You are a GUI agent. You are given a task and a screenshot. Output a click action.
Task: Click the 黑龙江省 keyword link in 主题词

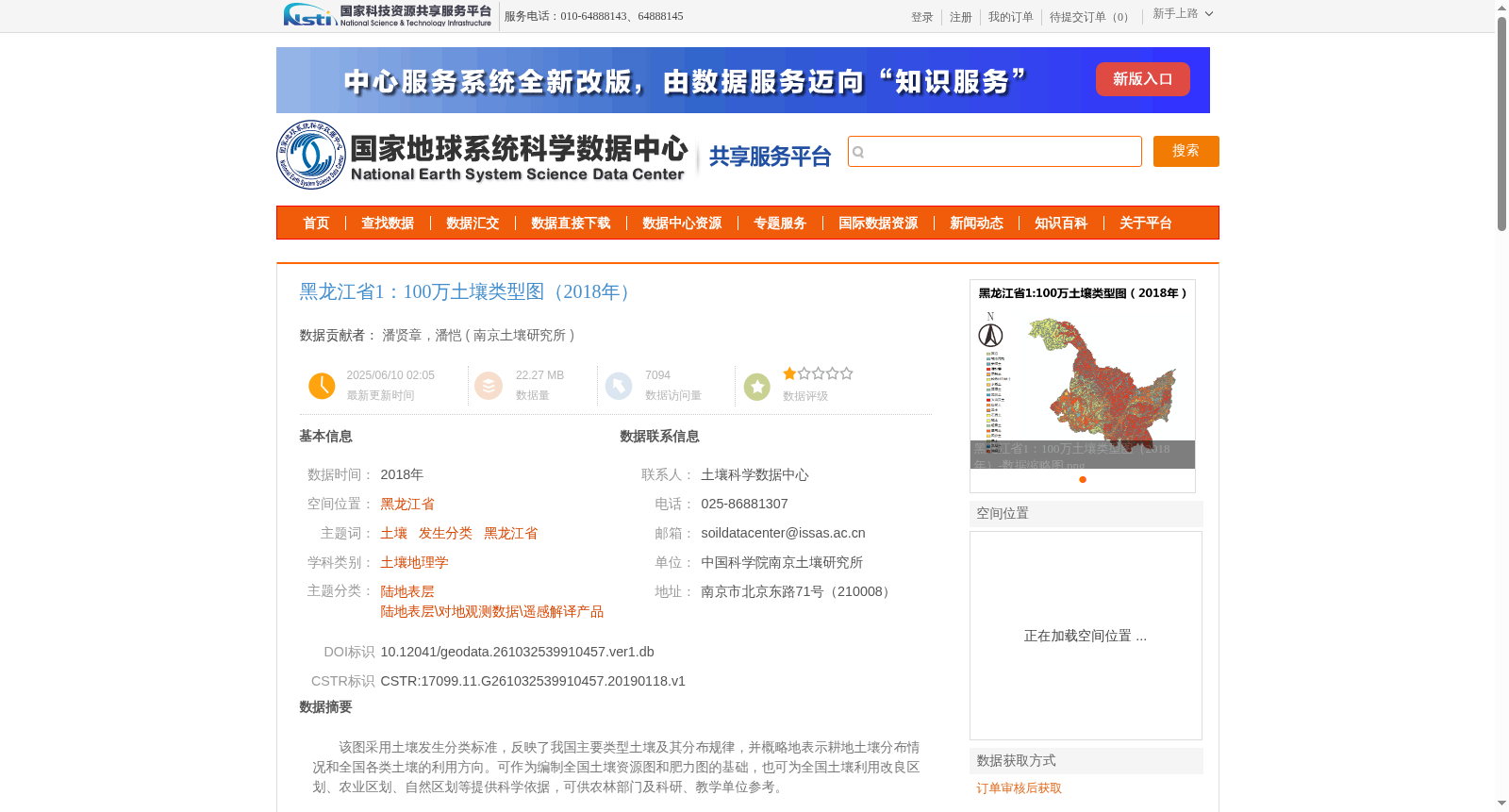pos(511,534)
